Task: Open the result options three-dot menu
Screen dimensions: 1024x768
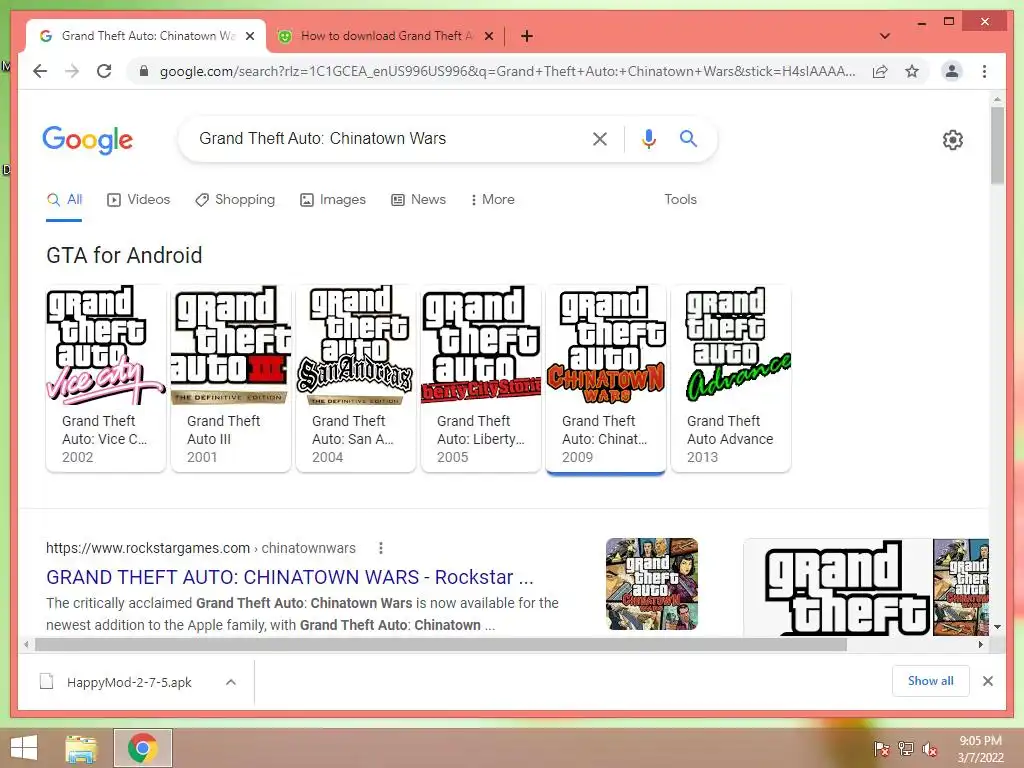Action: tap(381, 548)
